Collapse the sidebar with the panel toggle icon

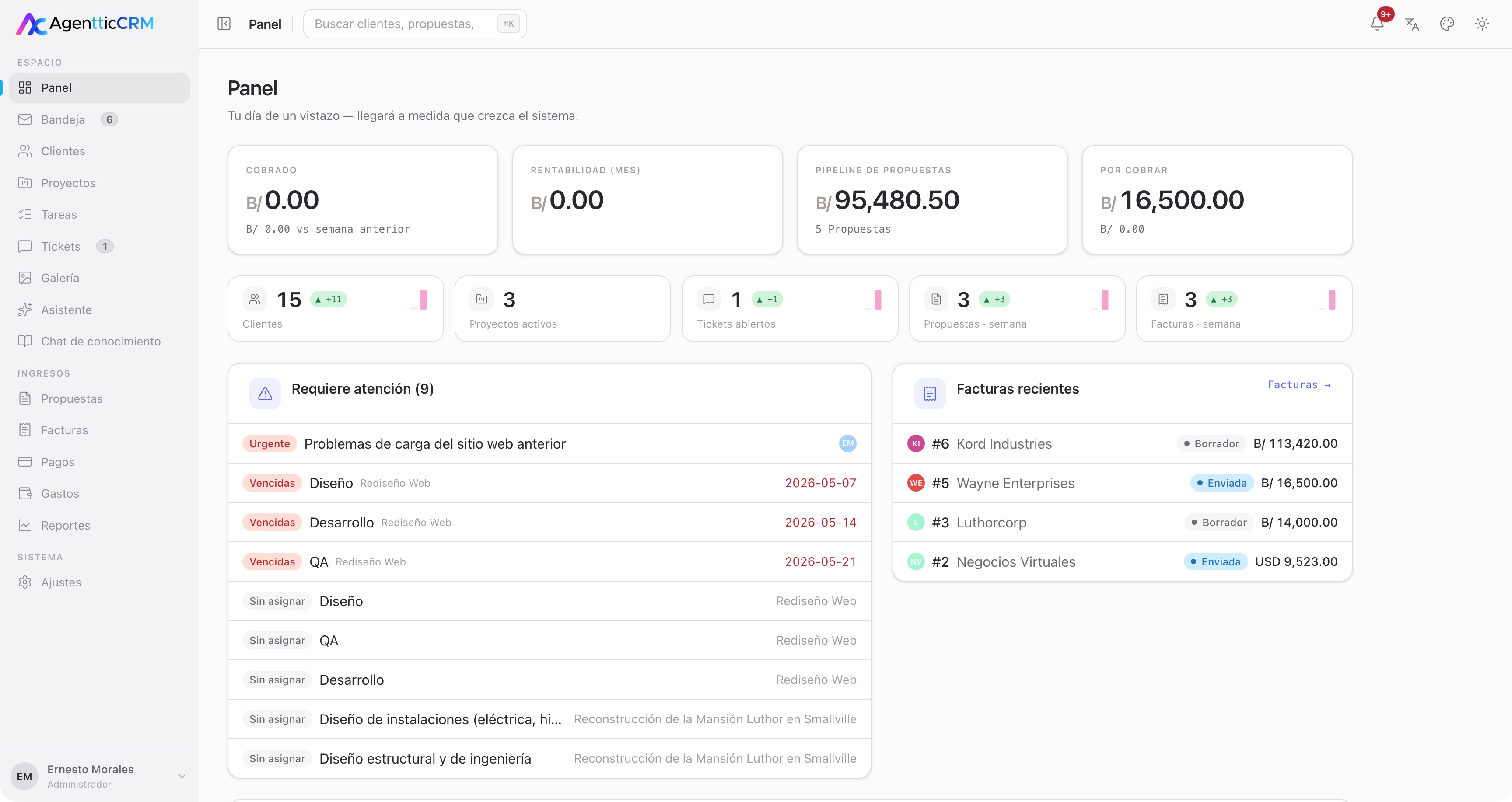224,24
